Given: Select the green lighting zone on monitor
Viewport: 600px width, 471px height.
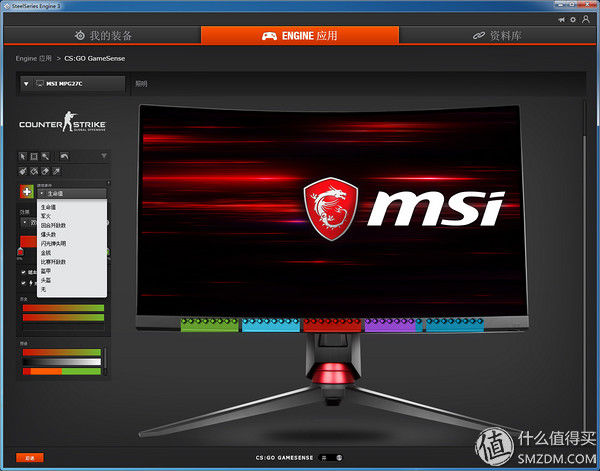Looking at the screenshot, I should pyautogui.click(x=209, y=325).
